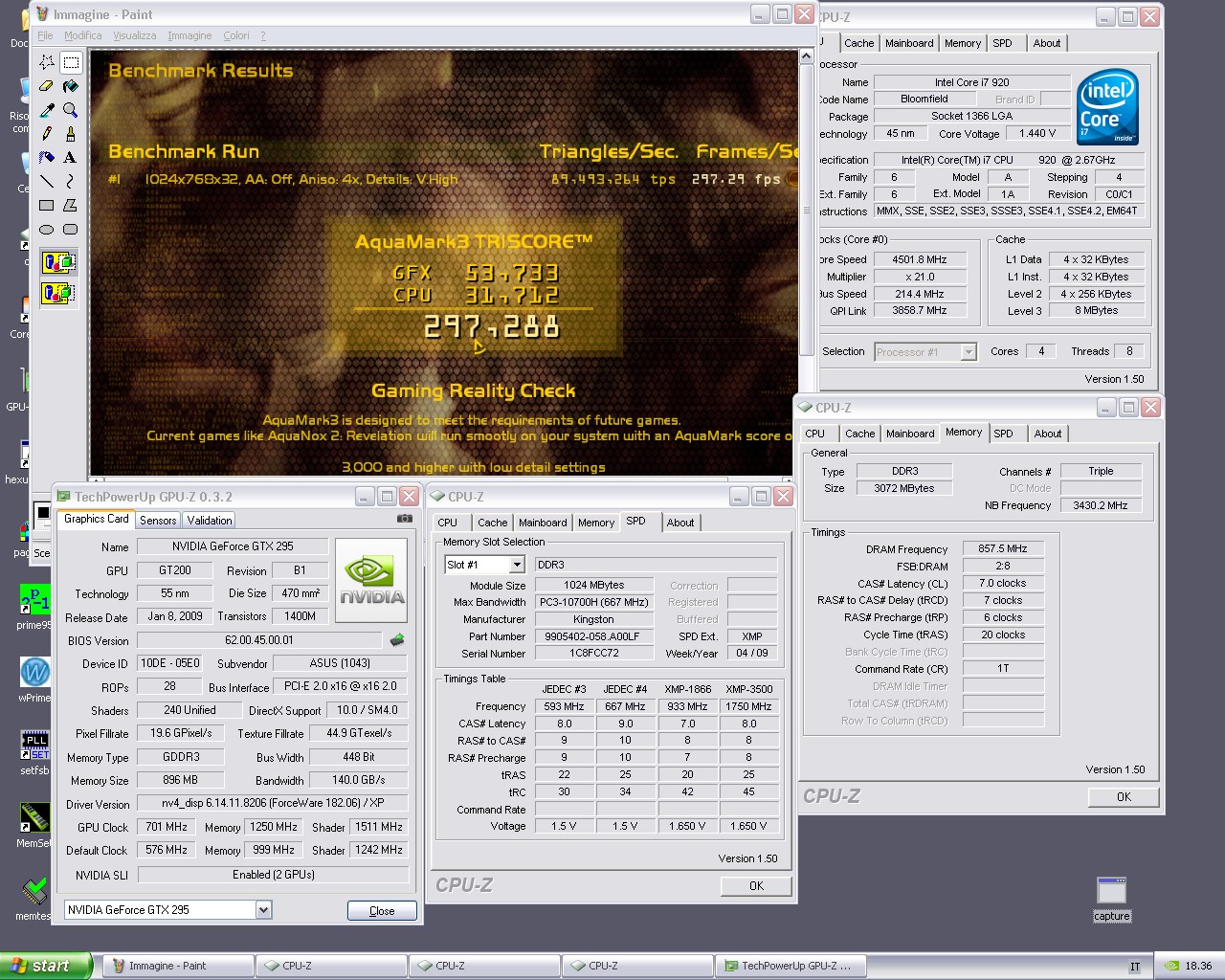Expand the Slot #1 memory slot dropdown
The image size is (1225, 980).
516,565
